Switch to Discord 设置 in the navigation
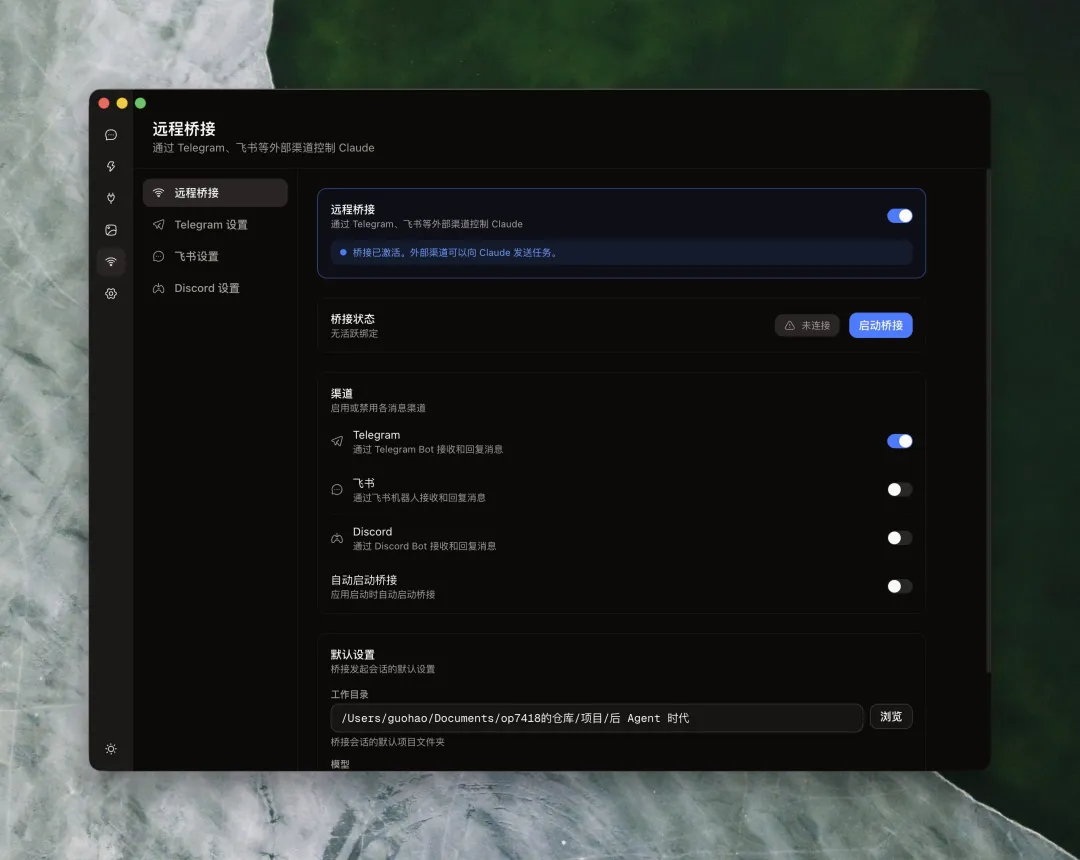The width and height of the screenshot is (1080, 860). click(206, 289)
